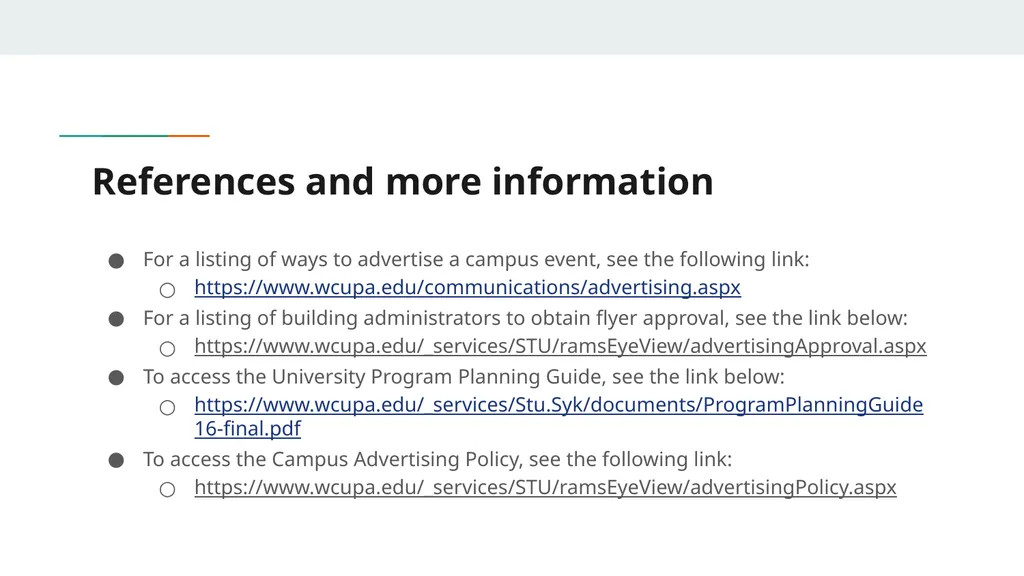Click the gray banner at top of slide

[512, 27]
